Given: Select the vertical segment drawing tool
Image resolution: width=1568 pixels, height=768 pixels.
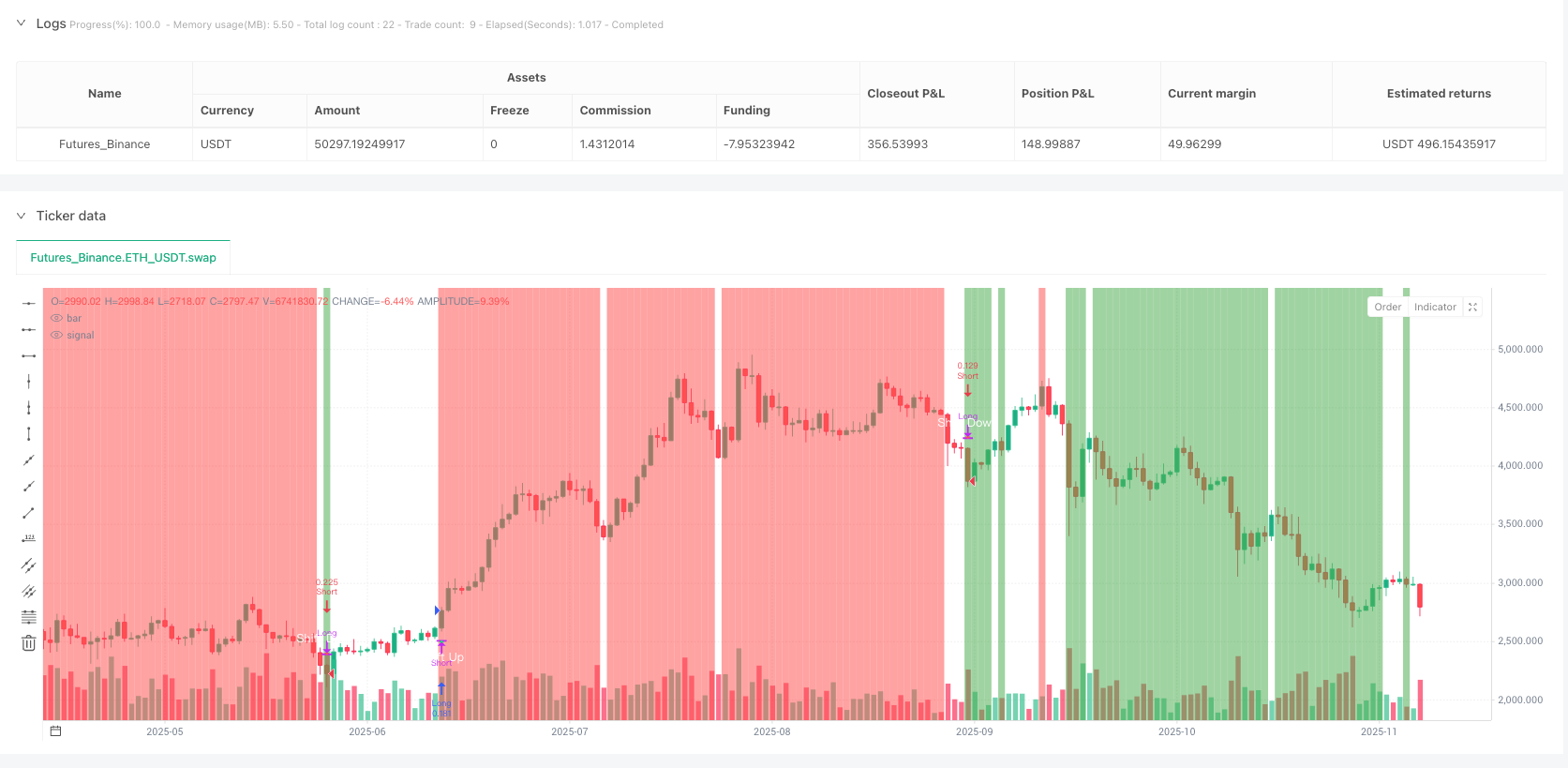Looking at the screenshot, I should (x=29, y=434).
